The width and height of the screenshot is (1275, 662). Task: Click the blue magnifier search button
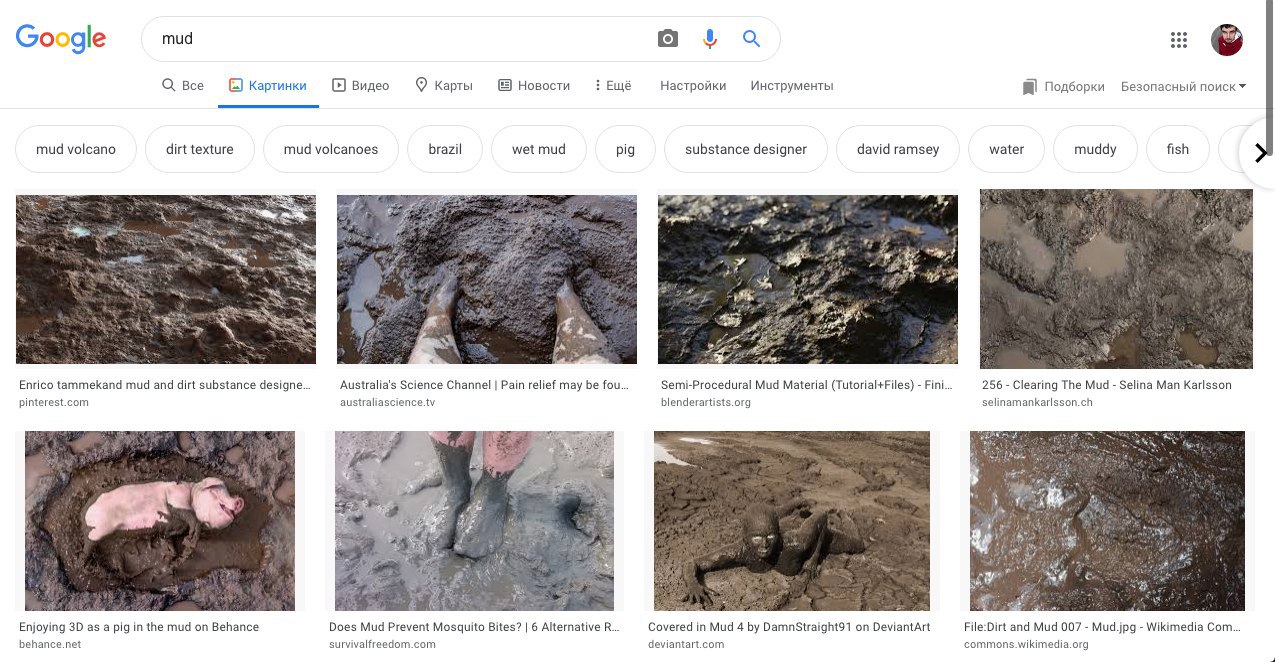point(752,39)
